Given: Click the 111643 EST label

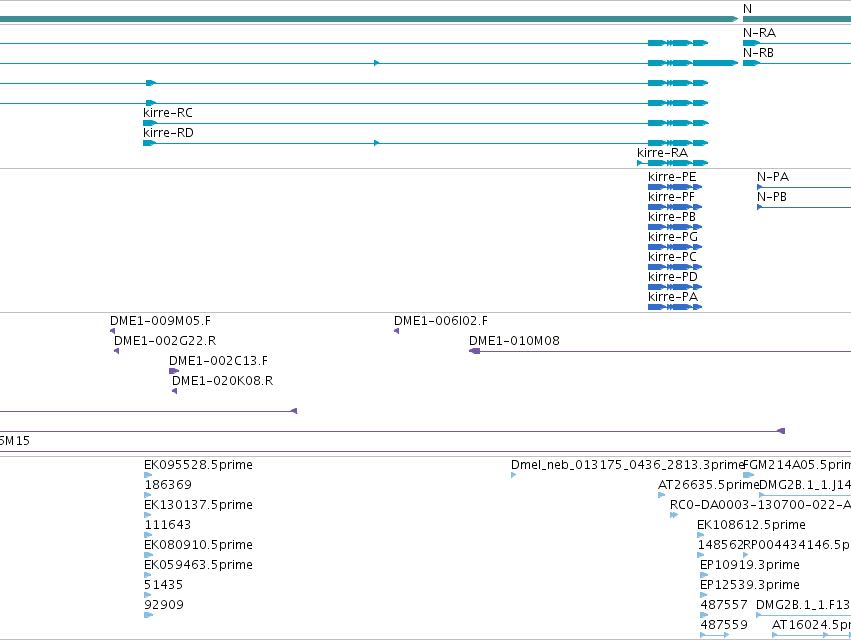Looking at the screenshot, I should pos(167,525).
